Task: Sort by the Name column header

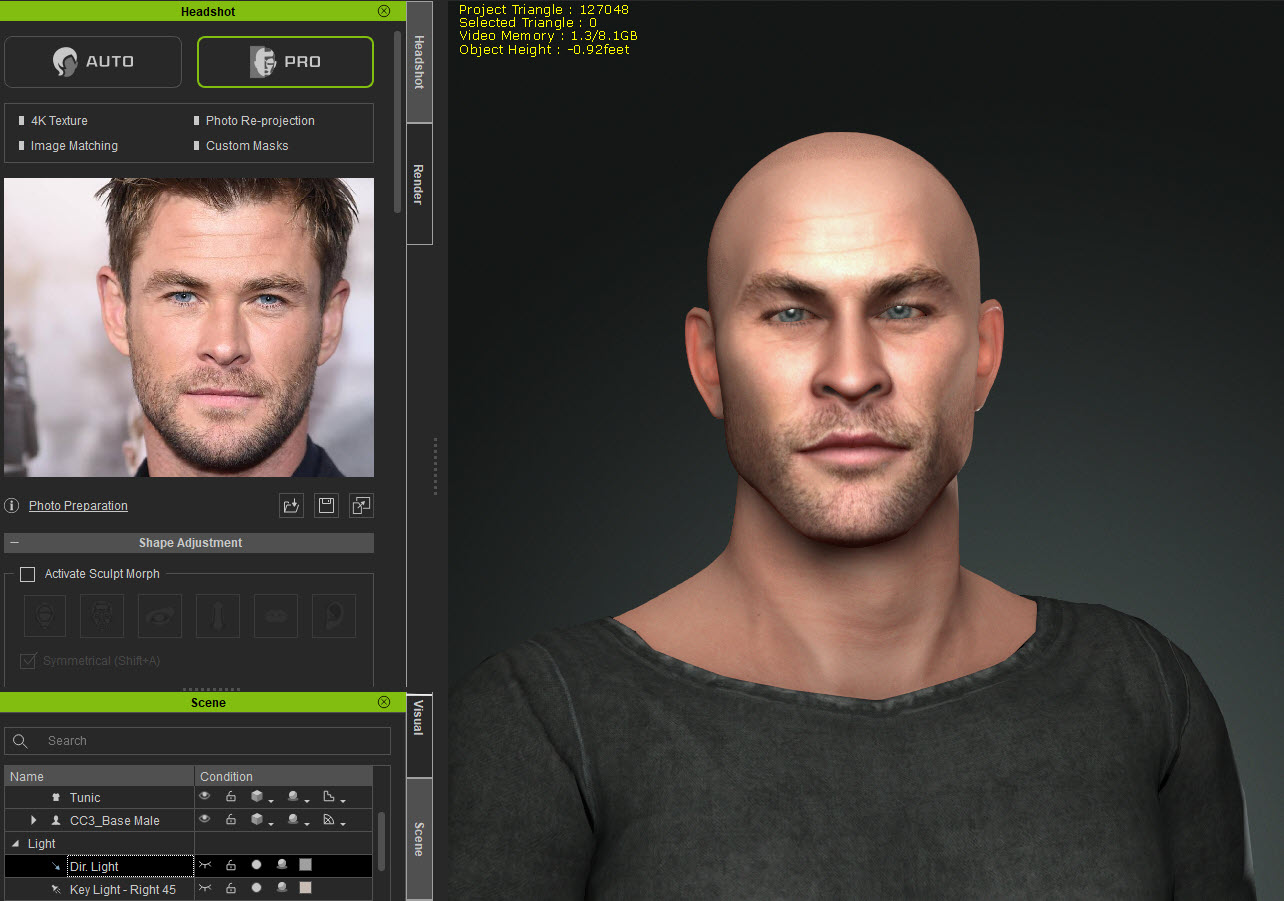Action: (x=99, y=777)
